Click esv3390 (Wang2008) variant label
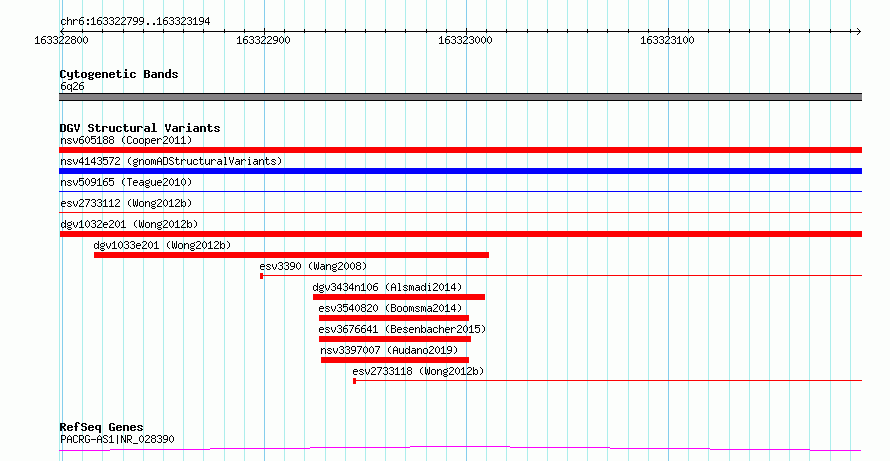890x461 pixels. tap(313, 266)
